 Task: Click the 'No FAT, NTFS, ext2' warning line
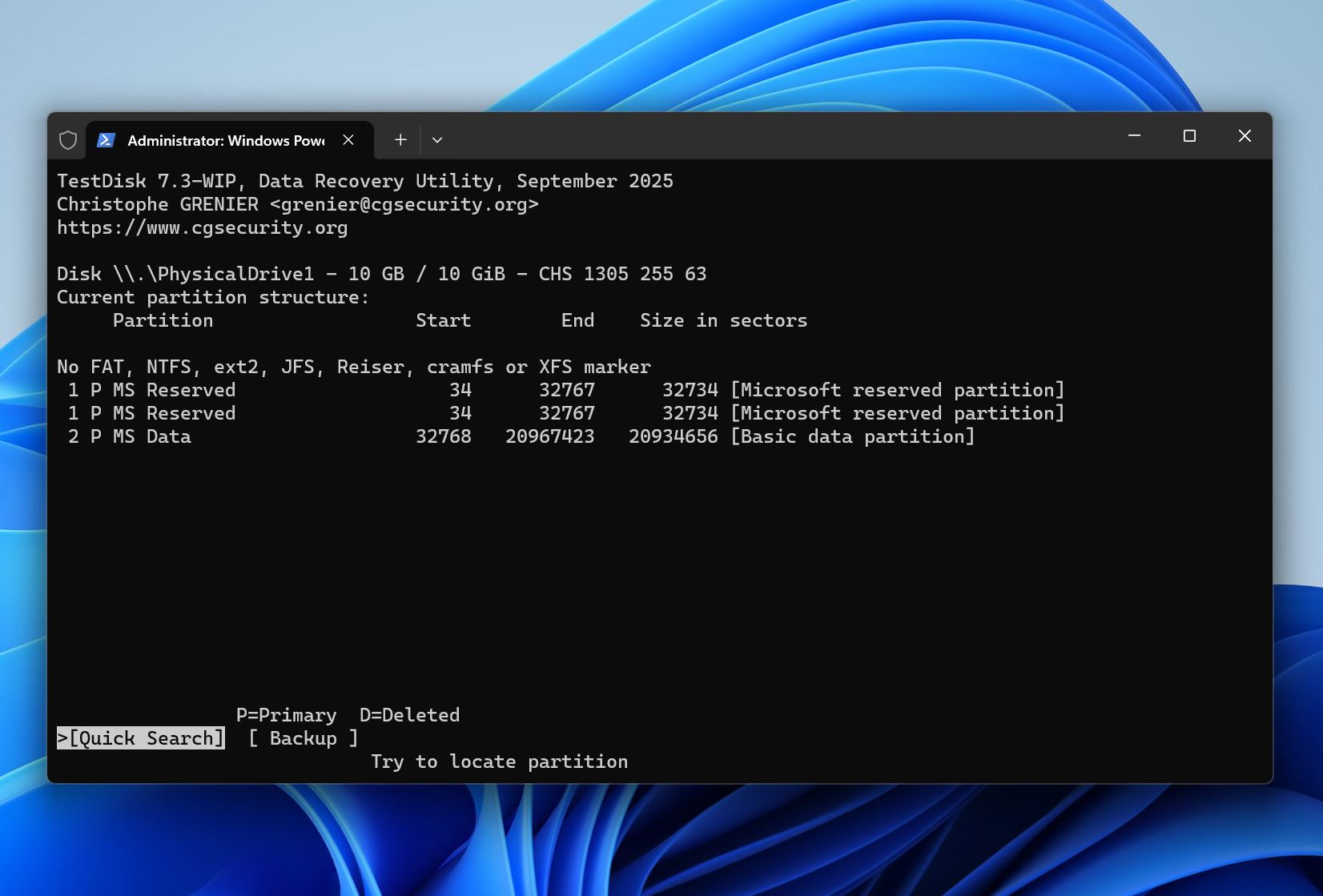(x=354, y=367)
